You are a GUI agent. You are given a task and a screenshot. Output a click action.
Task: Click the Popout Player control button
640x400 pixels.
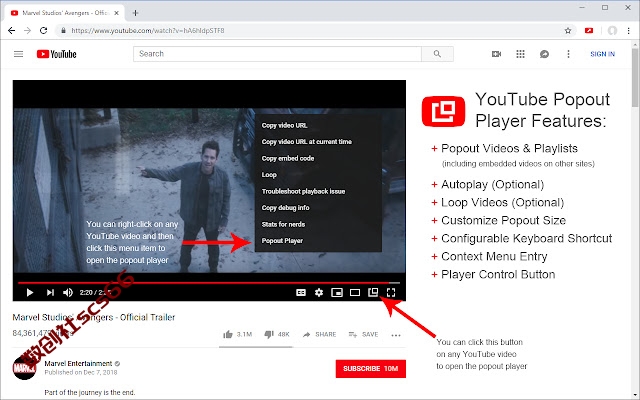tap(373, 292)
